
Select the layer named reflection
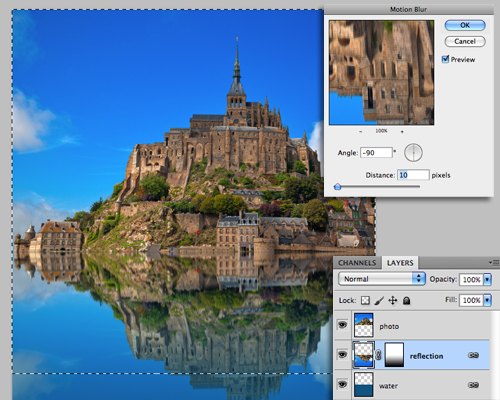point(426,356)
